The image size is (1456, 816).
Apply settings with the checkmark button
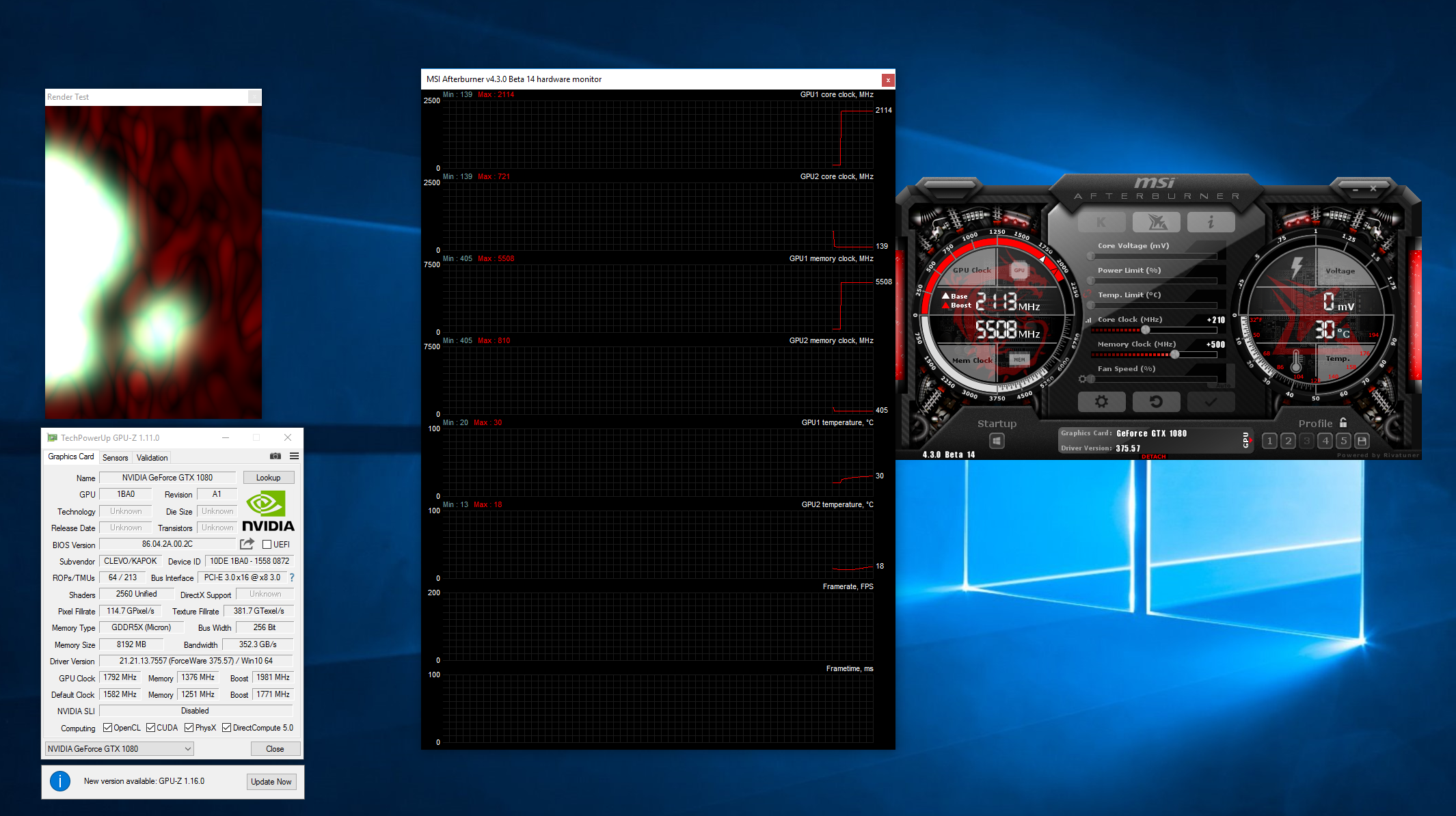[x=1211, y=402]
